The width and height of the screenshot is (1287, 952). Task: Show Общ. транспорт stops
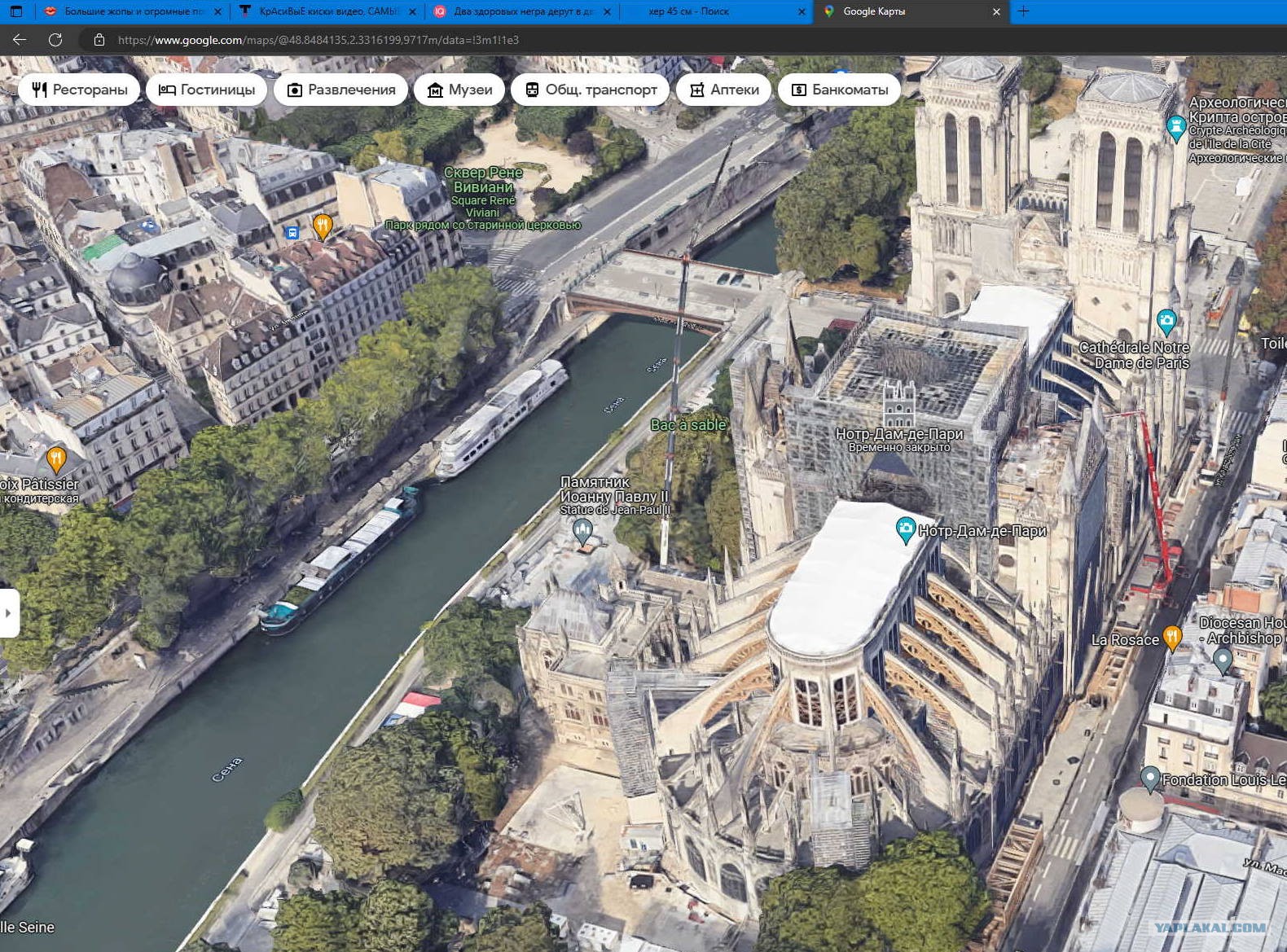coord(590,90)
